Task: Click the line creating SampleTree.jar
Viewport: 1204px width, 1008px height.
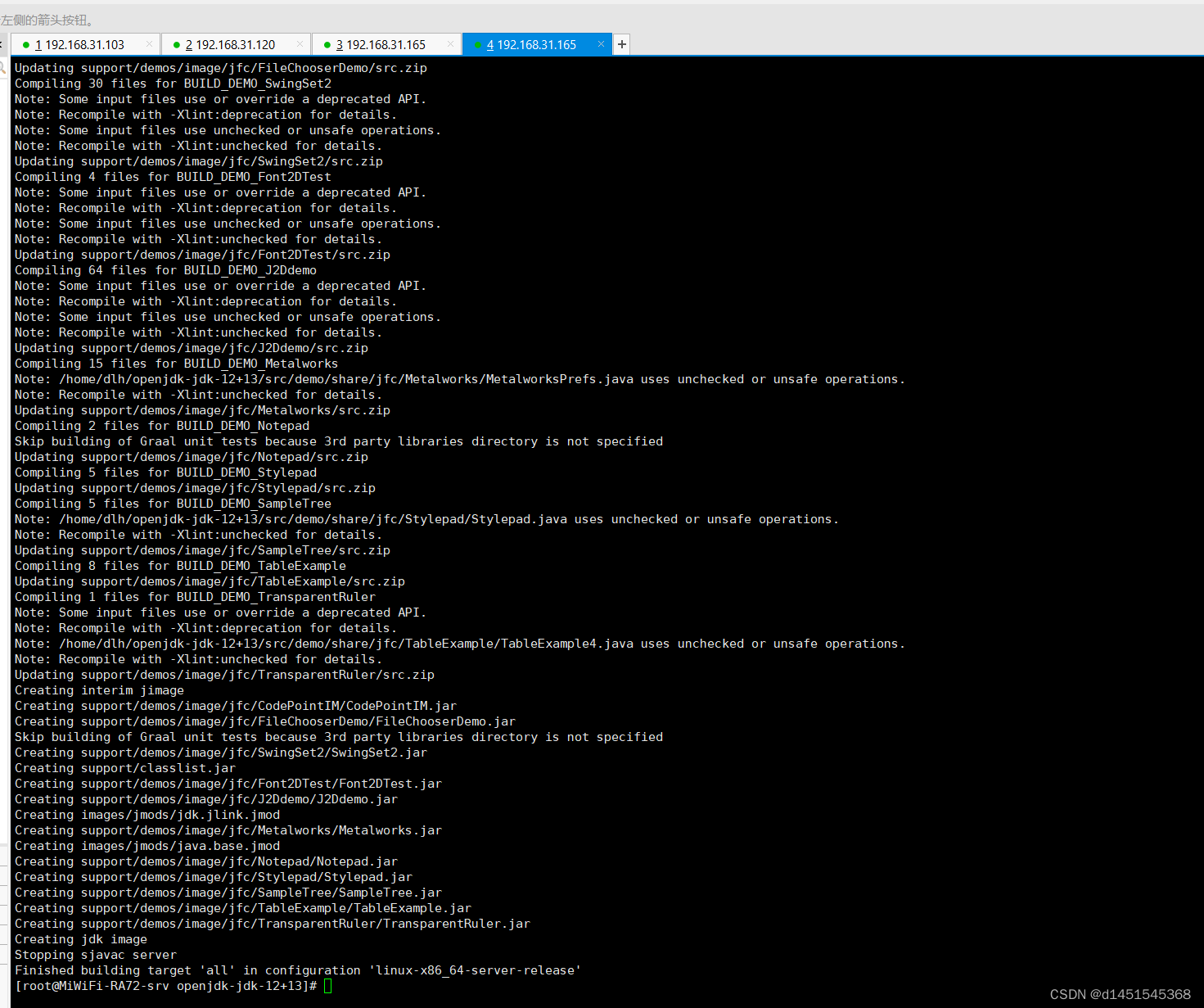Action: [228, 893]
